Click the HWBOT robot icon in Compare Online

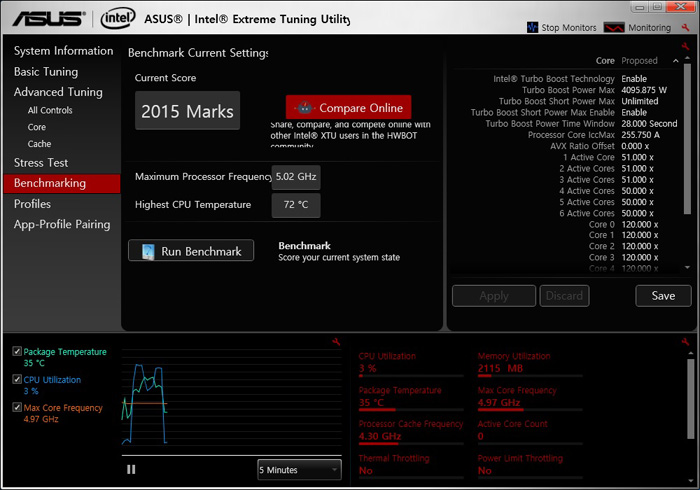pyautogui.click(x=305, y=108)
